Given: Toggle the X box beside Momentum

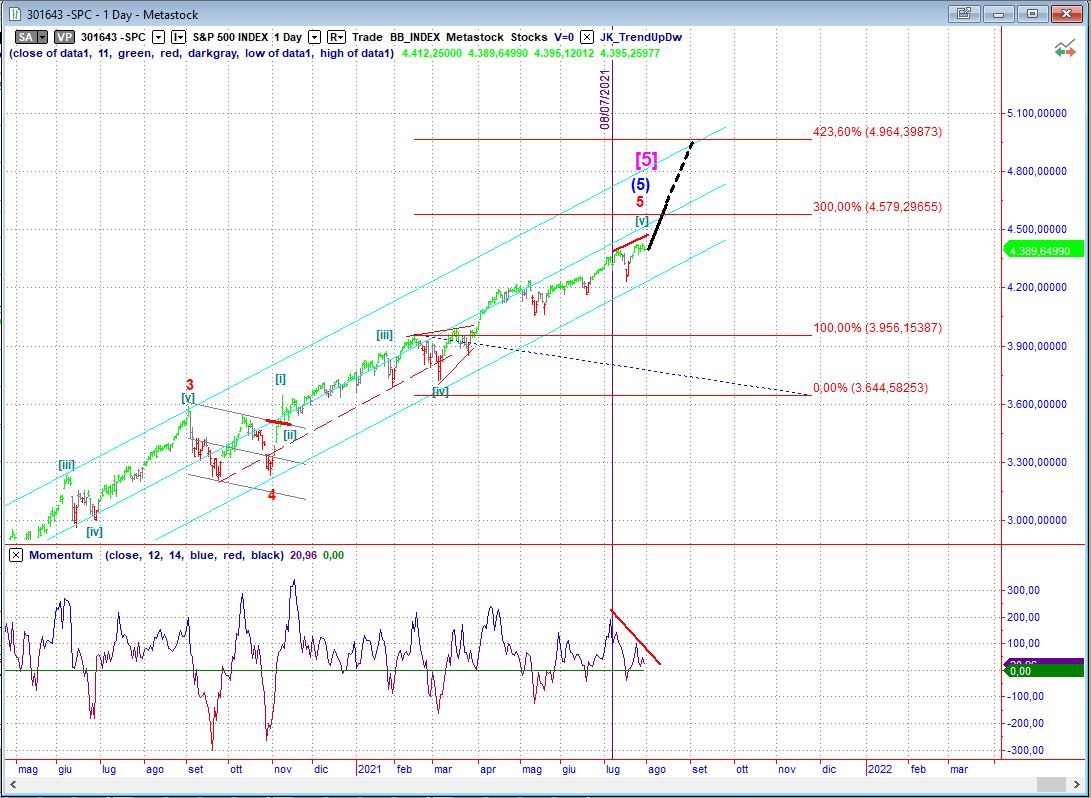Looking at the screenshot, I should click(16, 555).
